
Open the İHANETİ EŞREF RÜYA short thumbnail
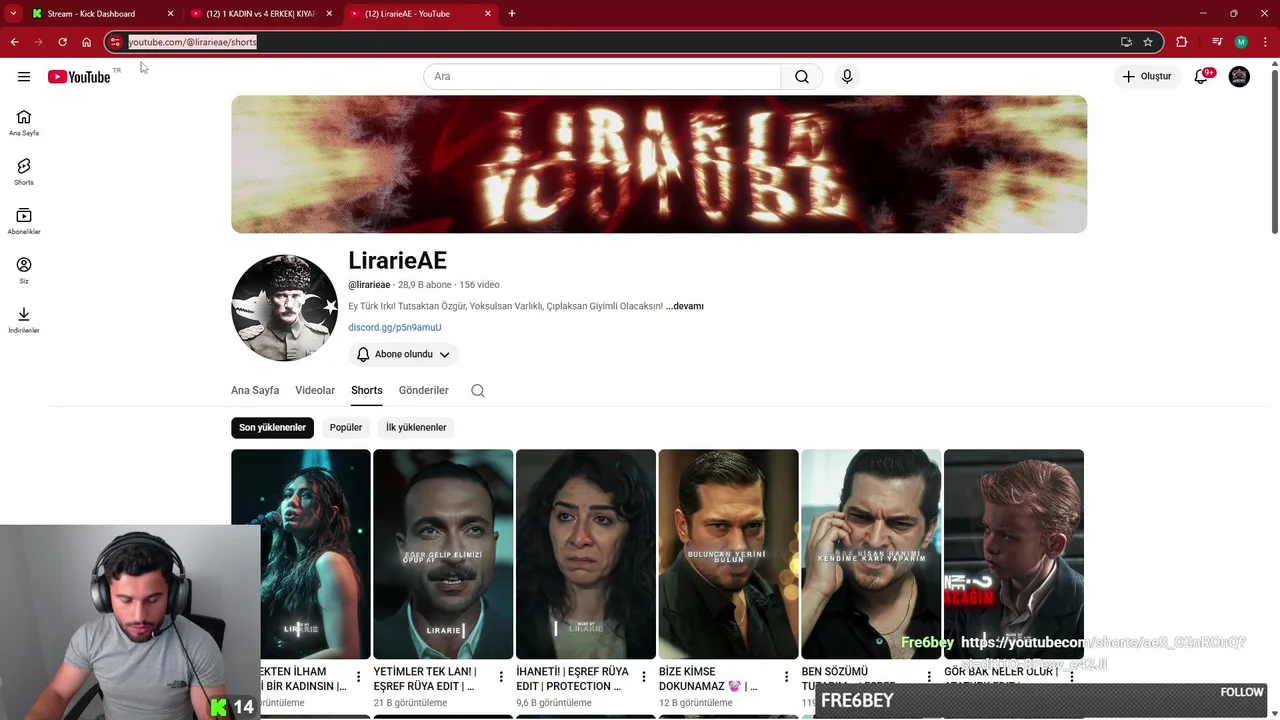(x=586, y=554)
